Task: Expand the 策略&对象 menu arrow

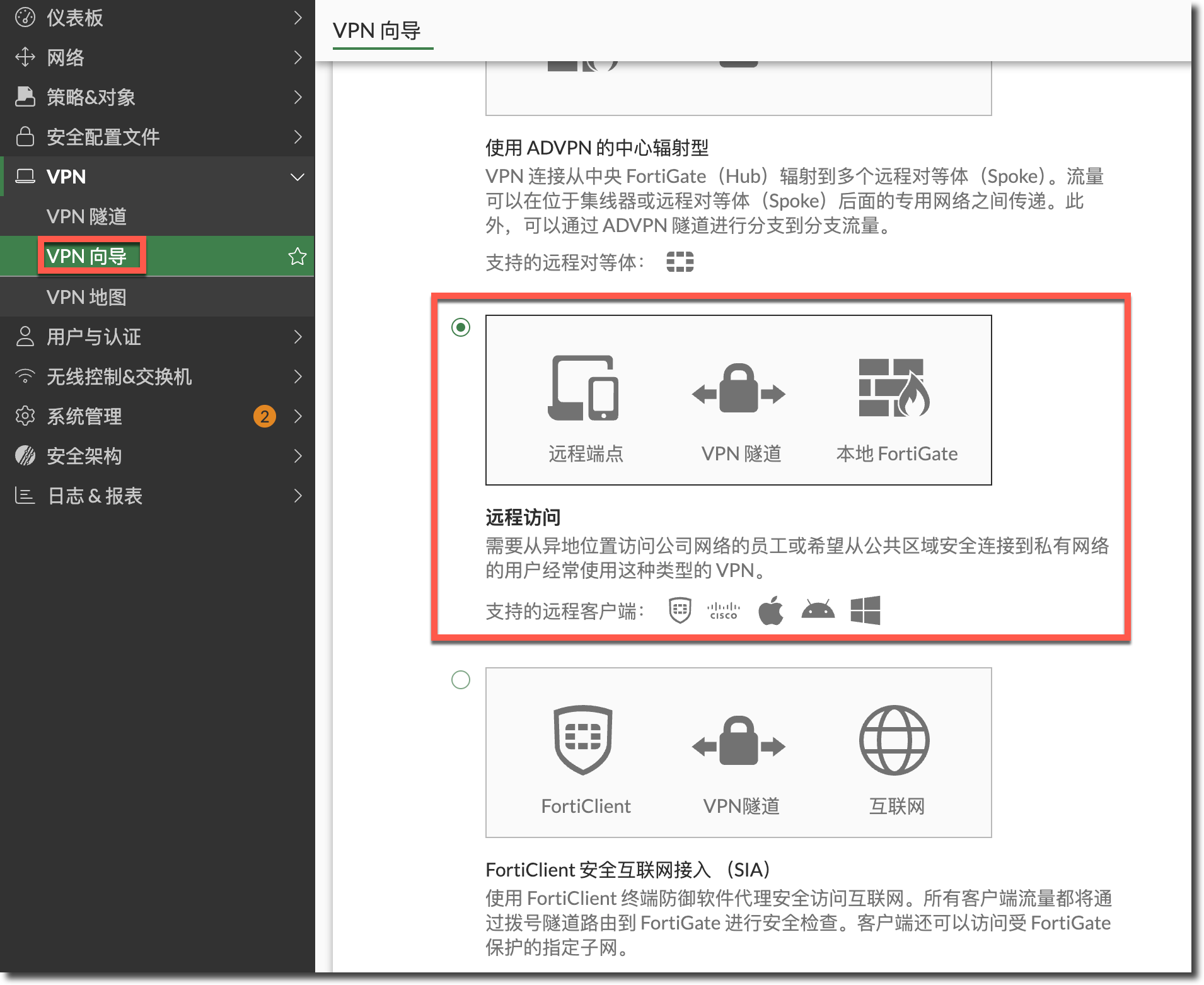Action: 298,97
